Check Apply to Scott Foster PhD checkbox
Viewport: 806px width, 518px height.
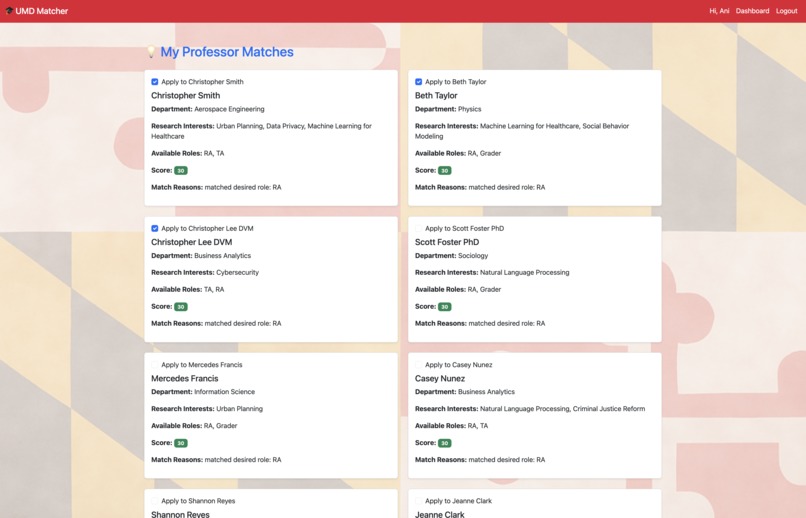tap(418, 228)
